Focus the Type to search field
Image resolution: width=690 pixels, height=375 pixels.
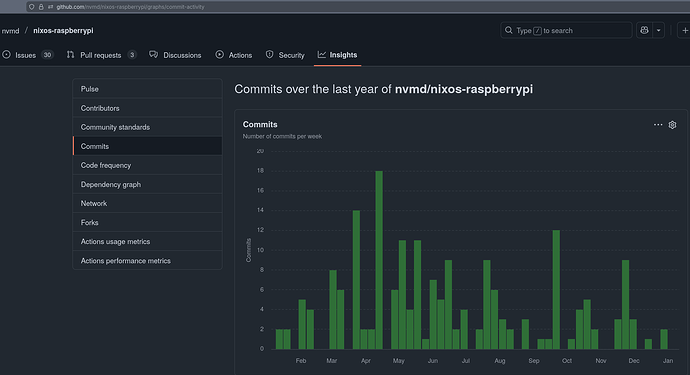coord(566,30)
